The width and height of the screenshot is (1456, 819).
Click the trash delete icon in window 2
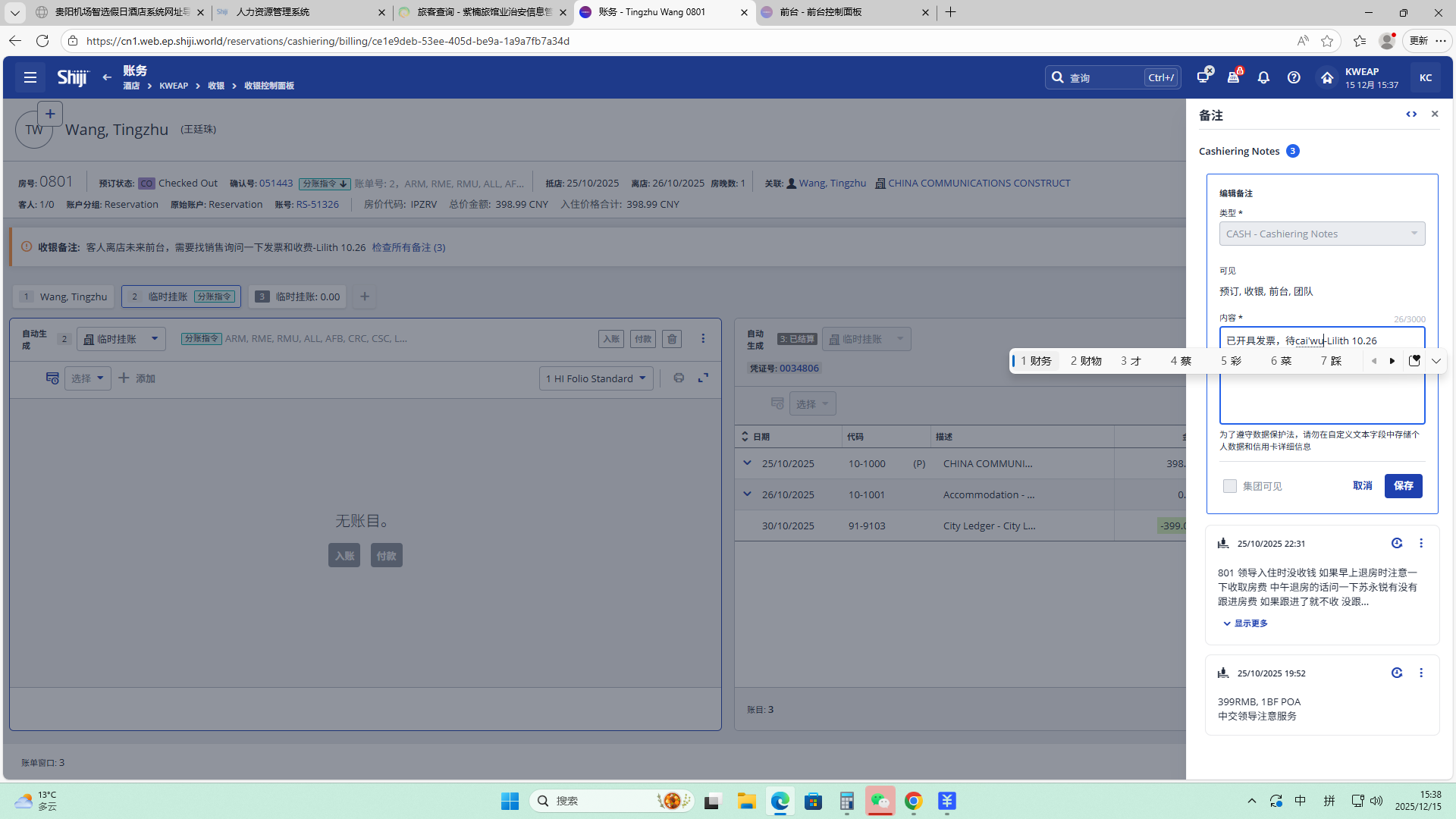(x=672, y=339)
